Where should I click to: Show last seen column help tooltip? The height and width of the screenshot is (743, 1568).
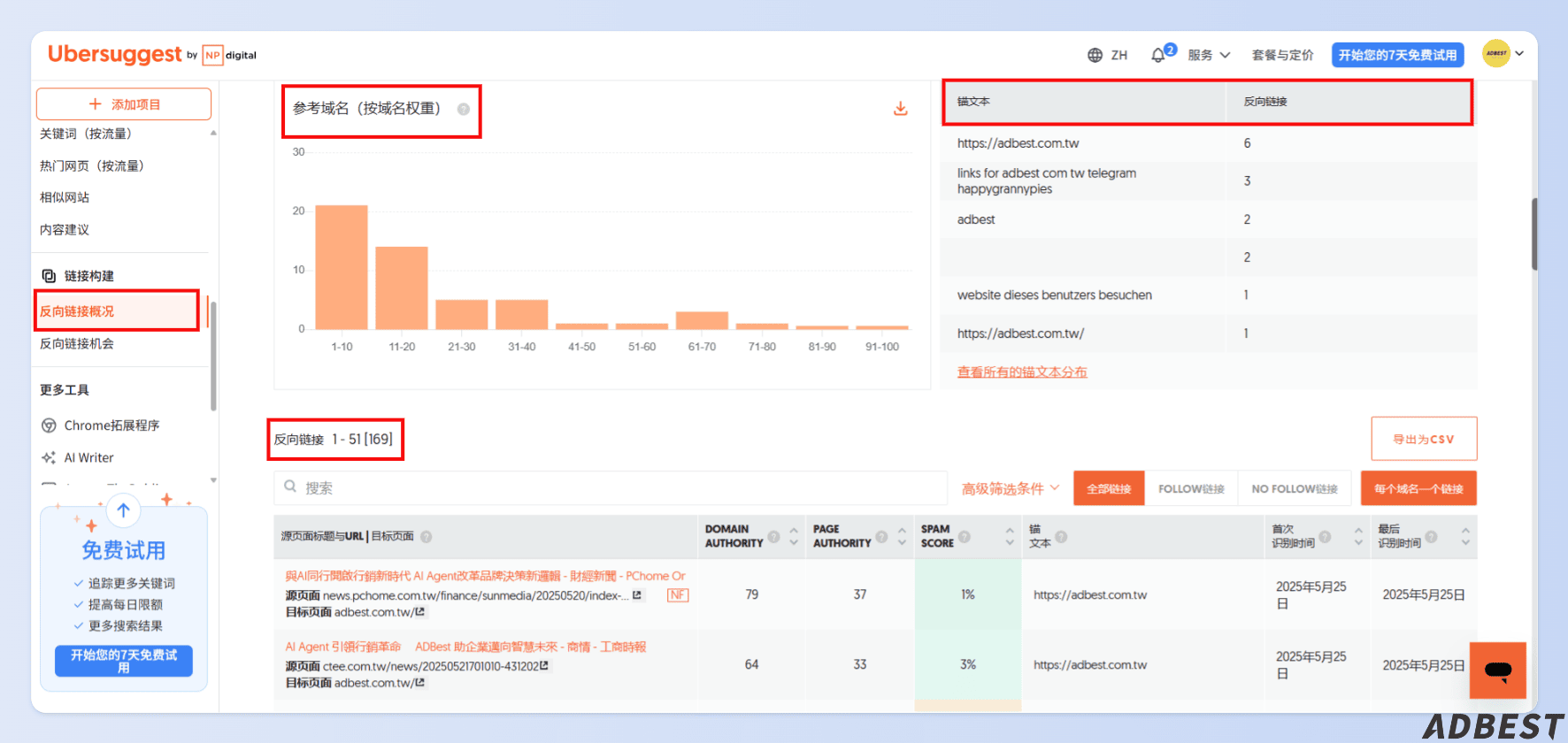(1431, 536)
